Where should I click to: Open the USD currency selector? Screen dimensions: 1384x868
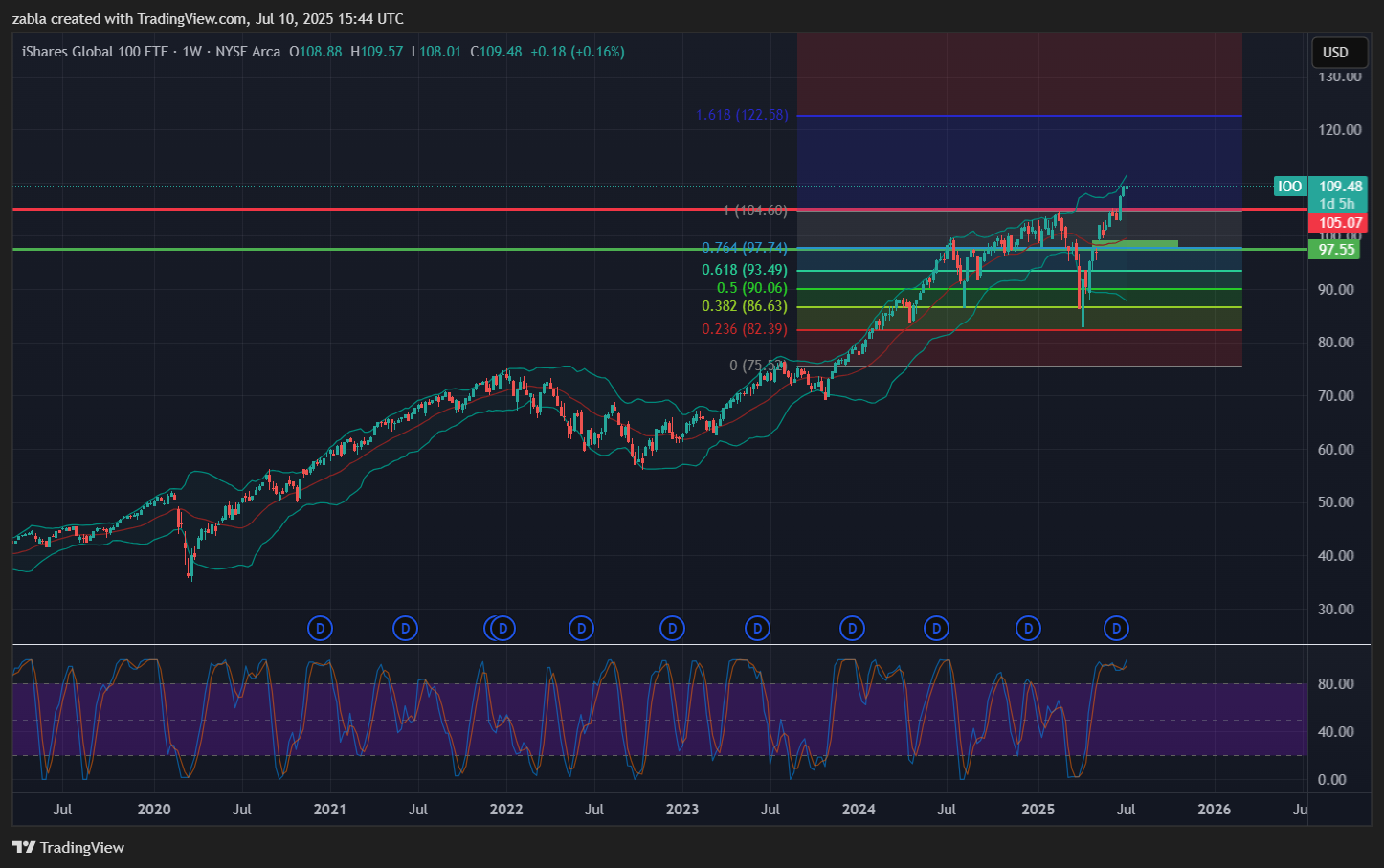click(1334, 53)
